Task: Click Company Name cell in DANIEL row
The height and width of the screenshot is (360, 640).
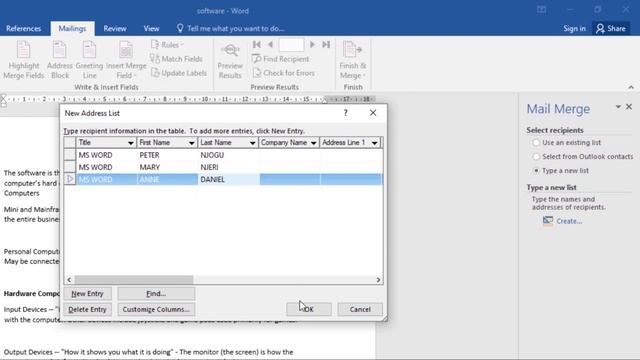Action: [x=289, y=180]
